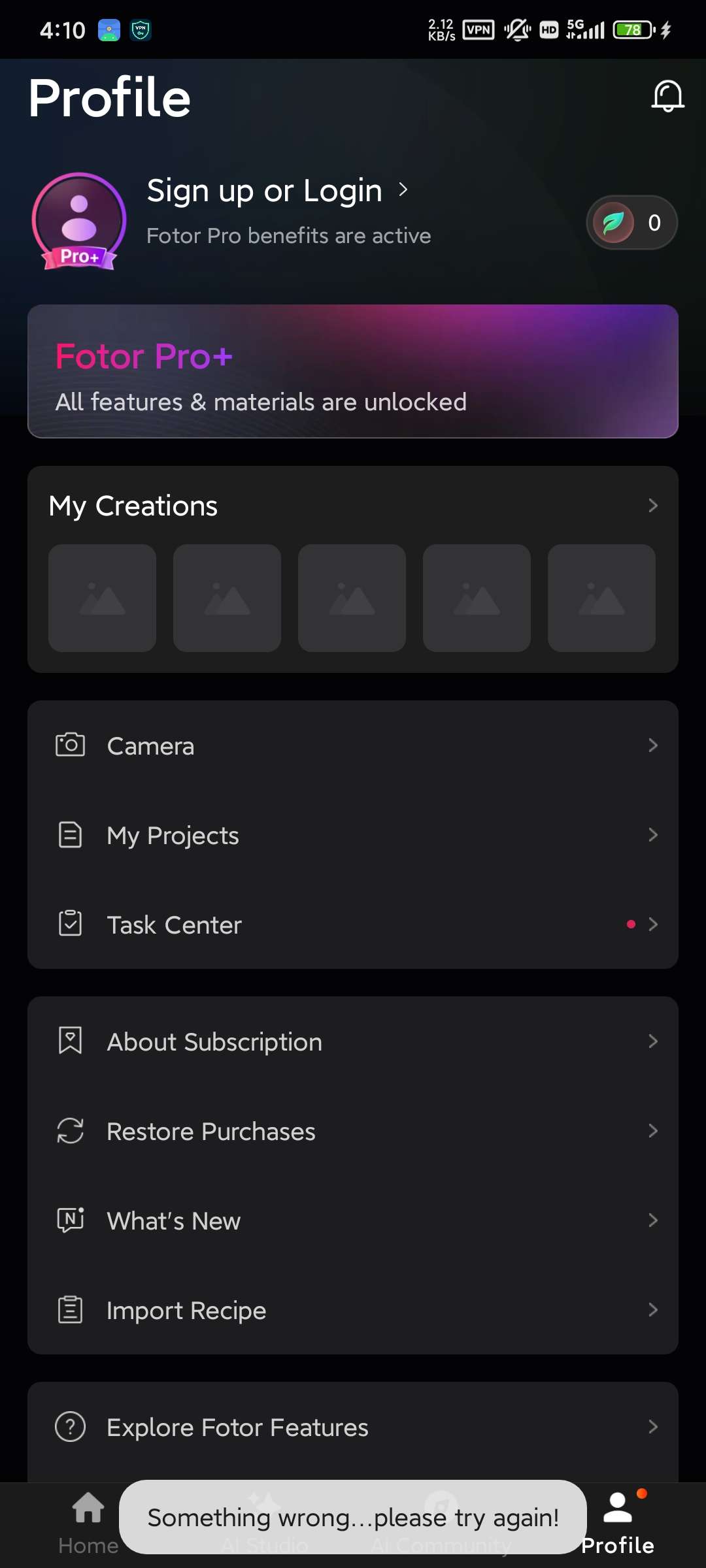Image resolution: width=706 pixels, height=1568 pixels.
Task: Tap the Camera icon in the list
Action: (x=70, y=745)
